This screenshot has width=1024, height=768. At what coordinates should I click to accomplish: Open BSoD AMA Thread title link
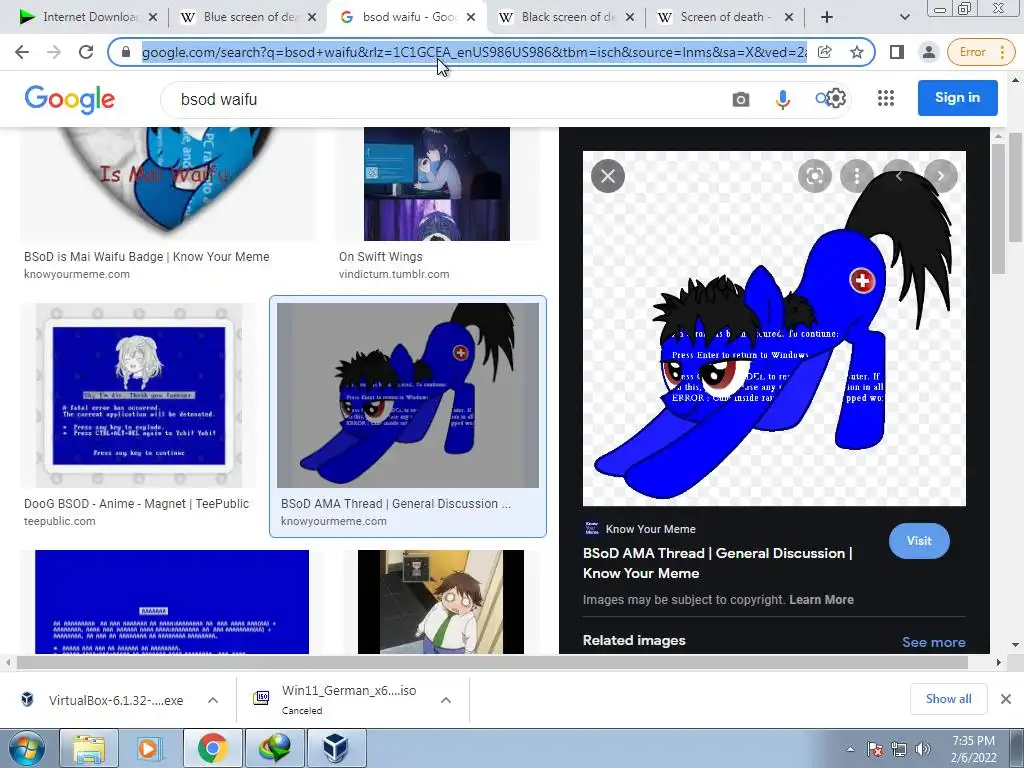tap(718, 563)
